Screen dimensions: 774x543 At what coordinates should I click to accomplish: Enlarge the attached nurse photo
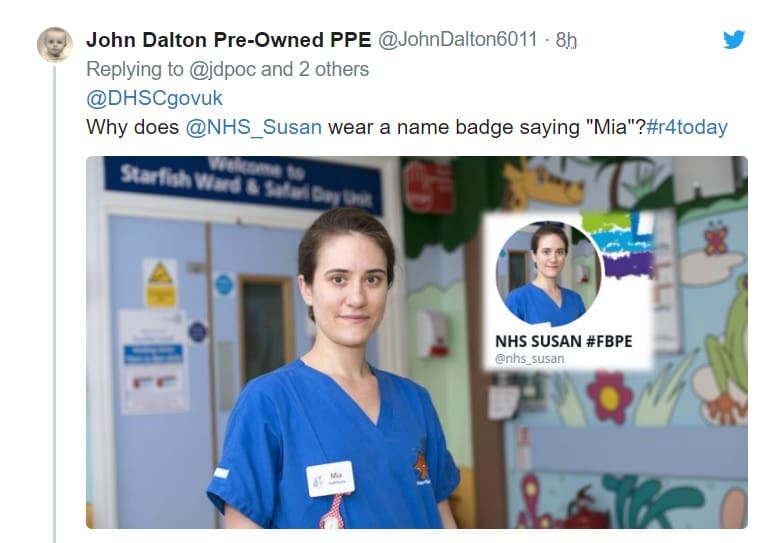coord(417,342)
